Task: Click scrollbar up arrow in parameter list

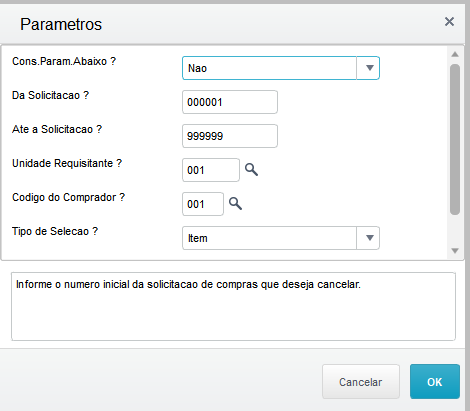Action: (455, 54)
